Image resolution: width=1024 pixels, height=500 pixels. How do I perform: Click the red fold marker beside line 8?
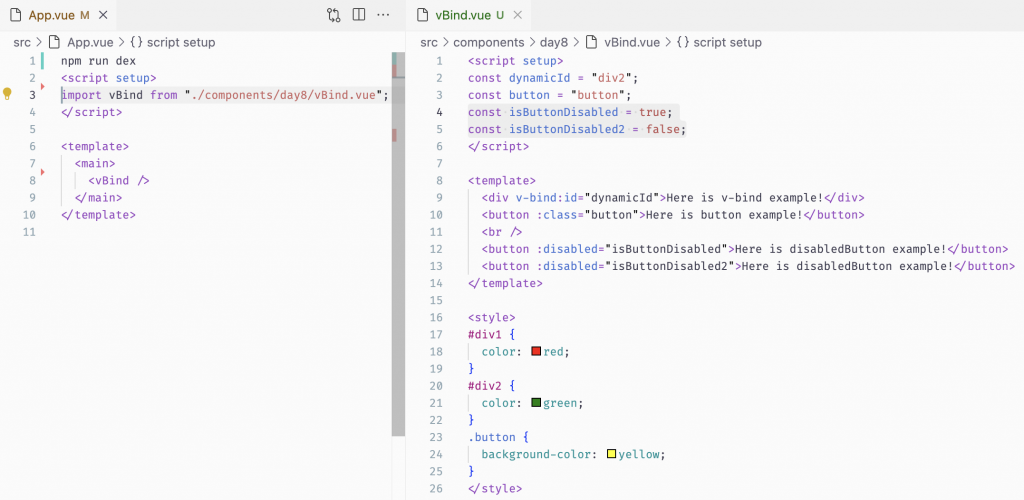tap(43, 172)
